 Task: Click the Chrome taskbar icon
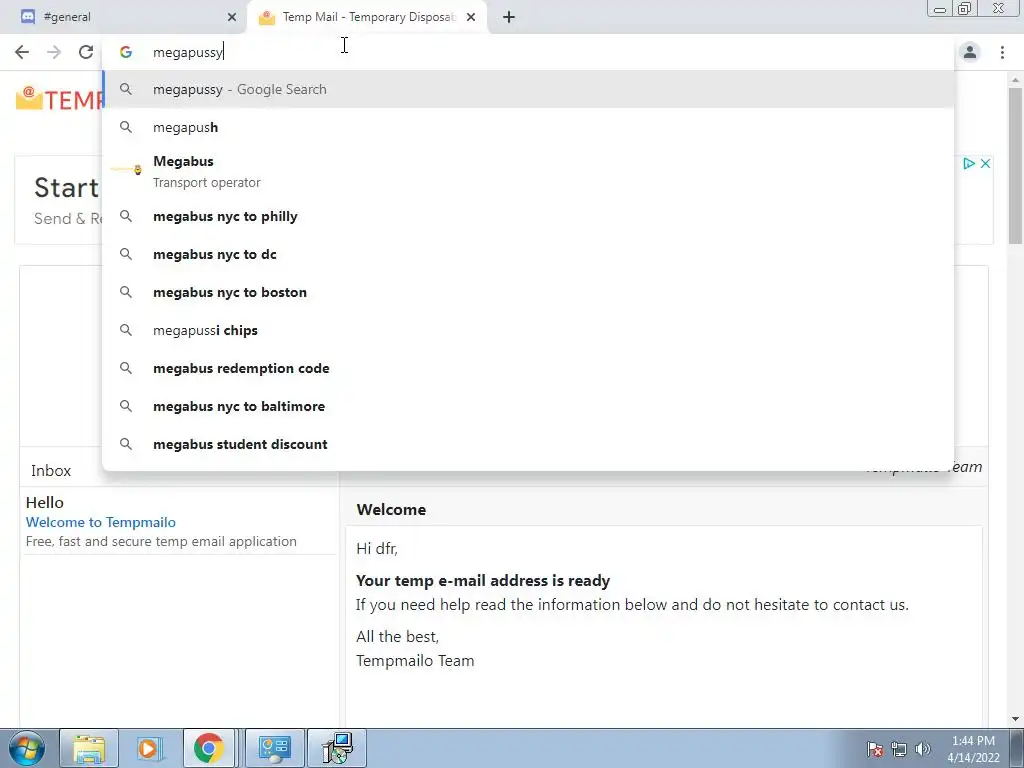click(208, 748)
